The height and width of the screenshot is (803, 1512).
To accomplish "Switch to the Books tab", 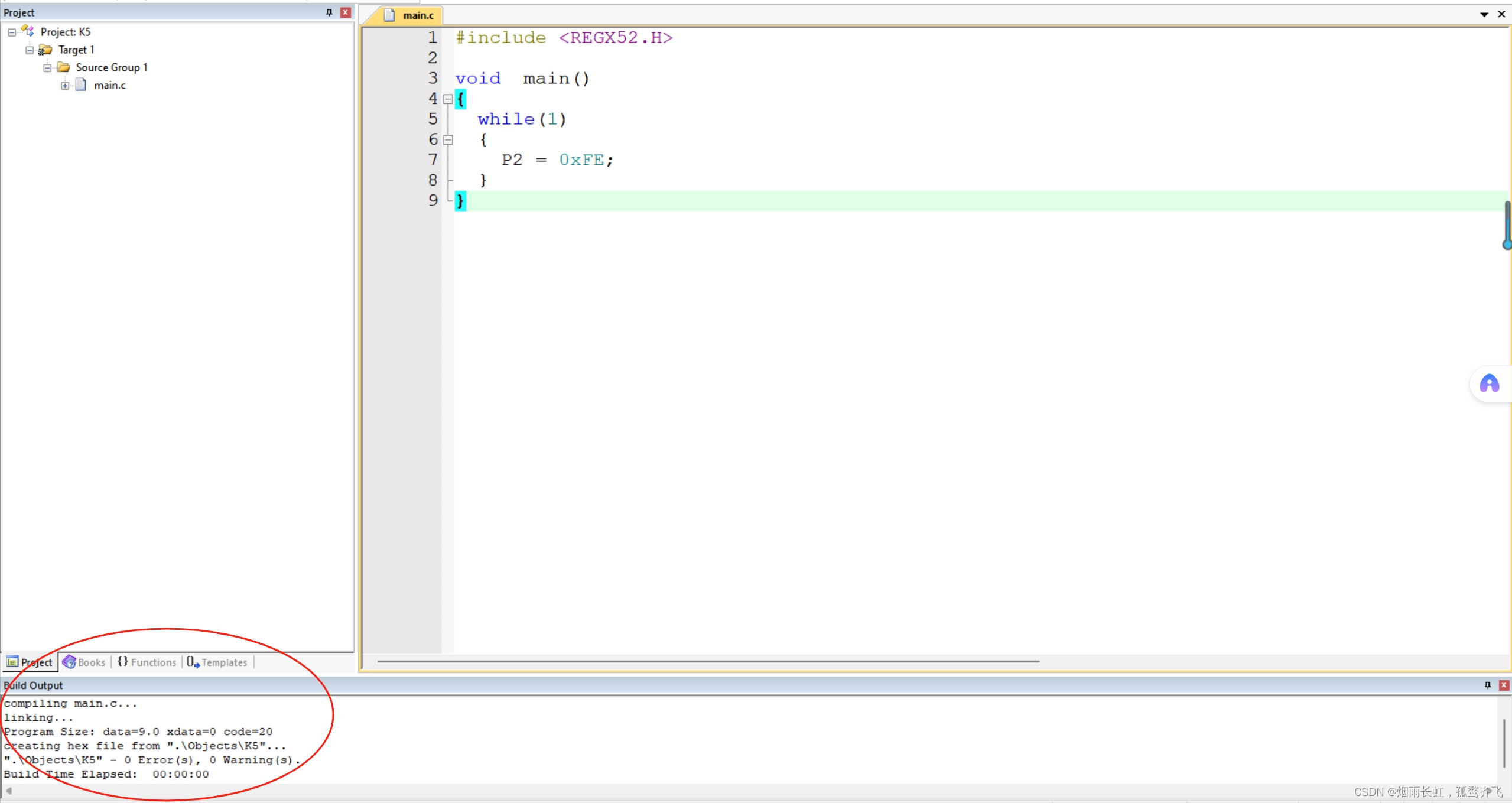I will click(84, 662).
